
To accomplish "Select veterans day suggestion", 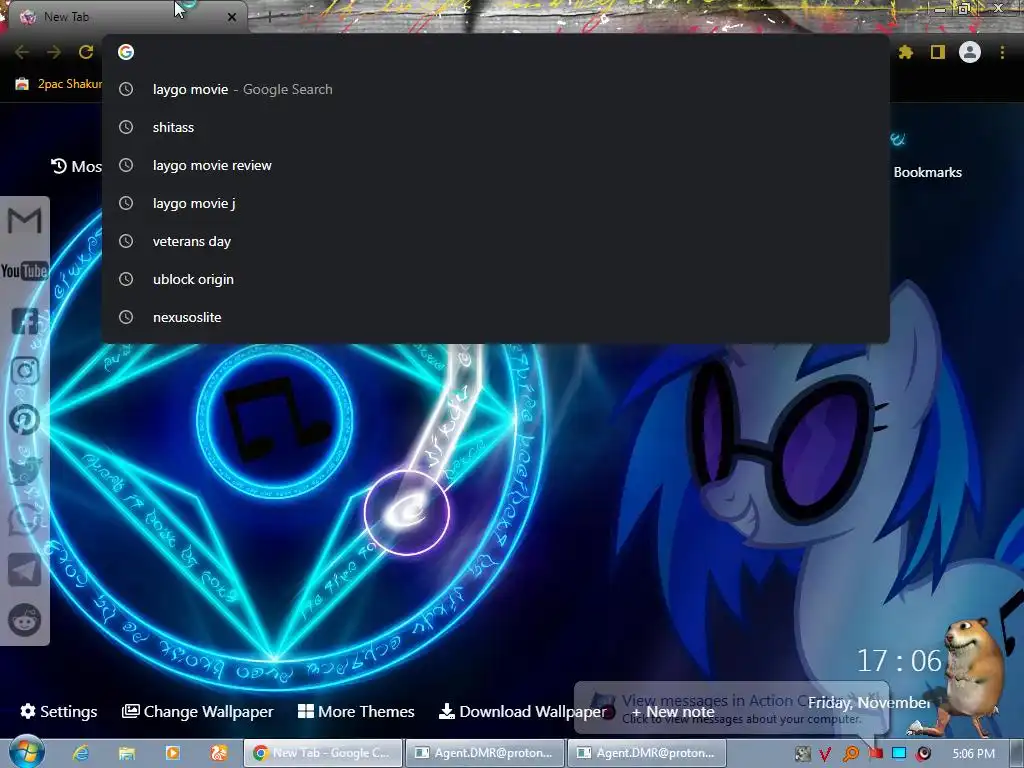I will [x=496, y=241].
